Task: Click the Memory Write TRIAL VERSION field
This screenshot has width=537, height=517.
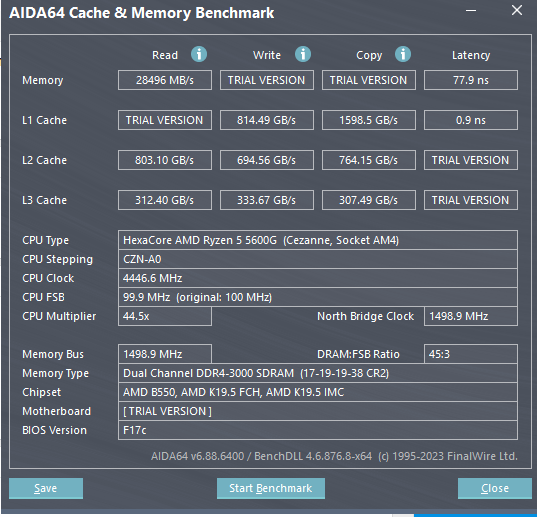Action: 266,80
